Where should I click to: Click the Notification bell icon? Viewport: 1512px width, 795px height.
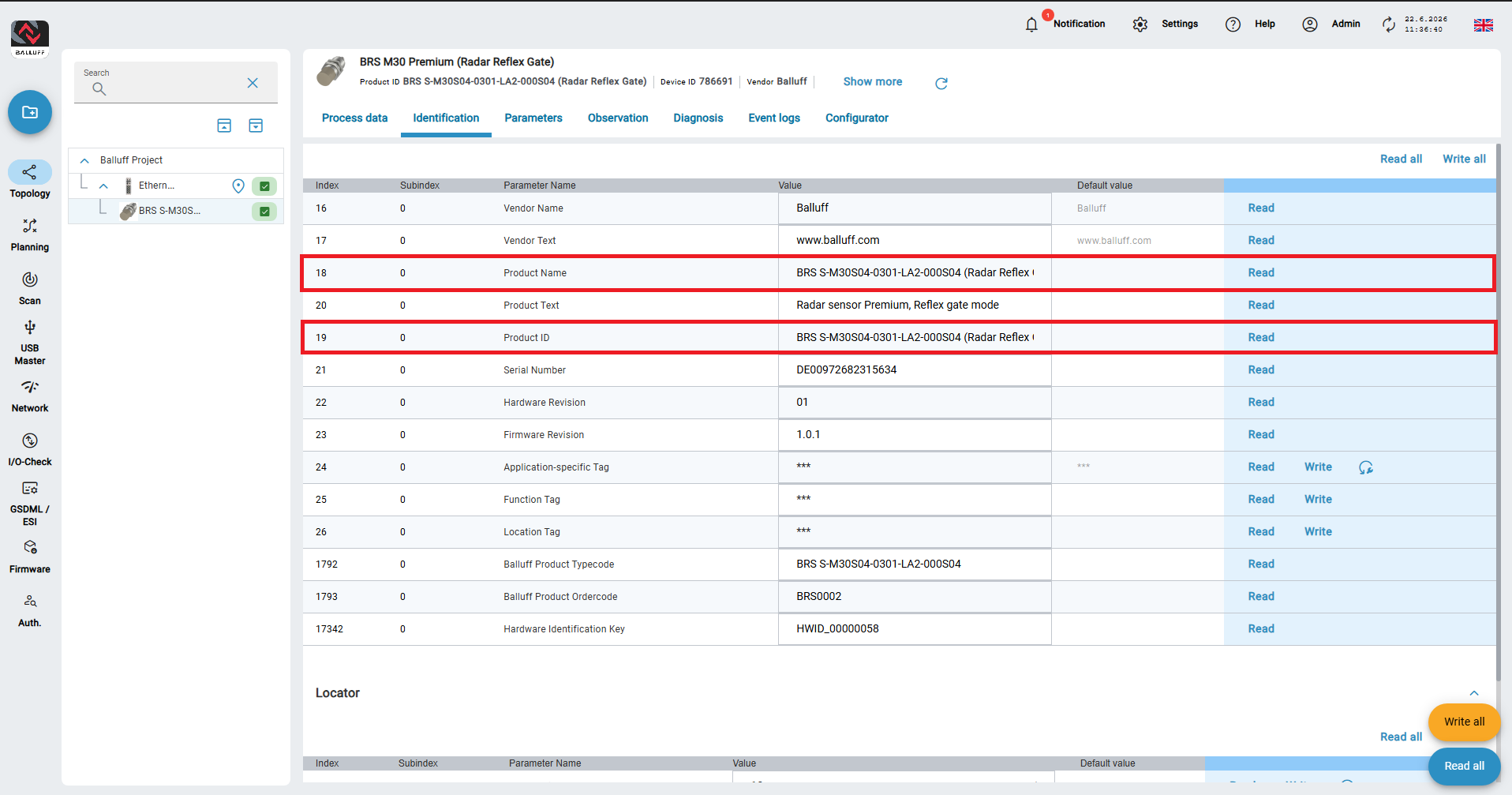point(1031,24)
